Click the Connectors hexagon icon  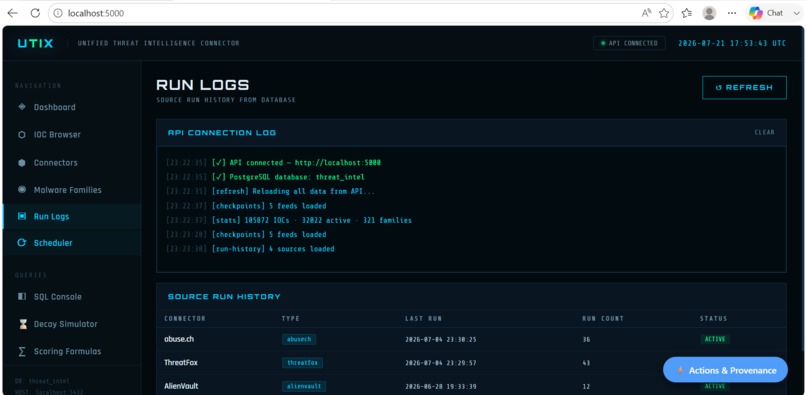22,163
